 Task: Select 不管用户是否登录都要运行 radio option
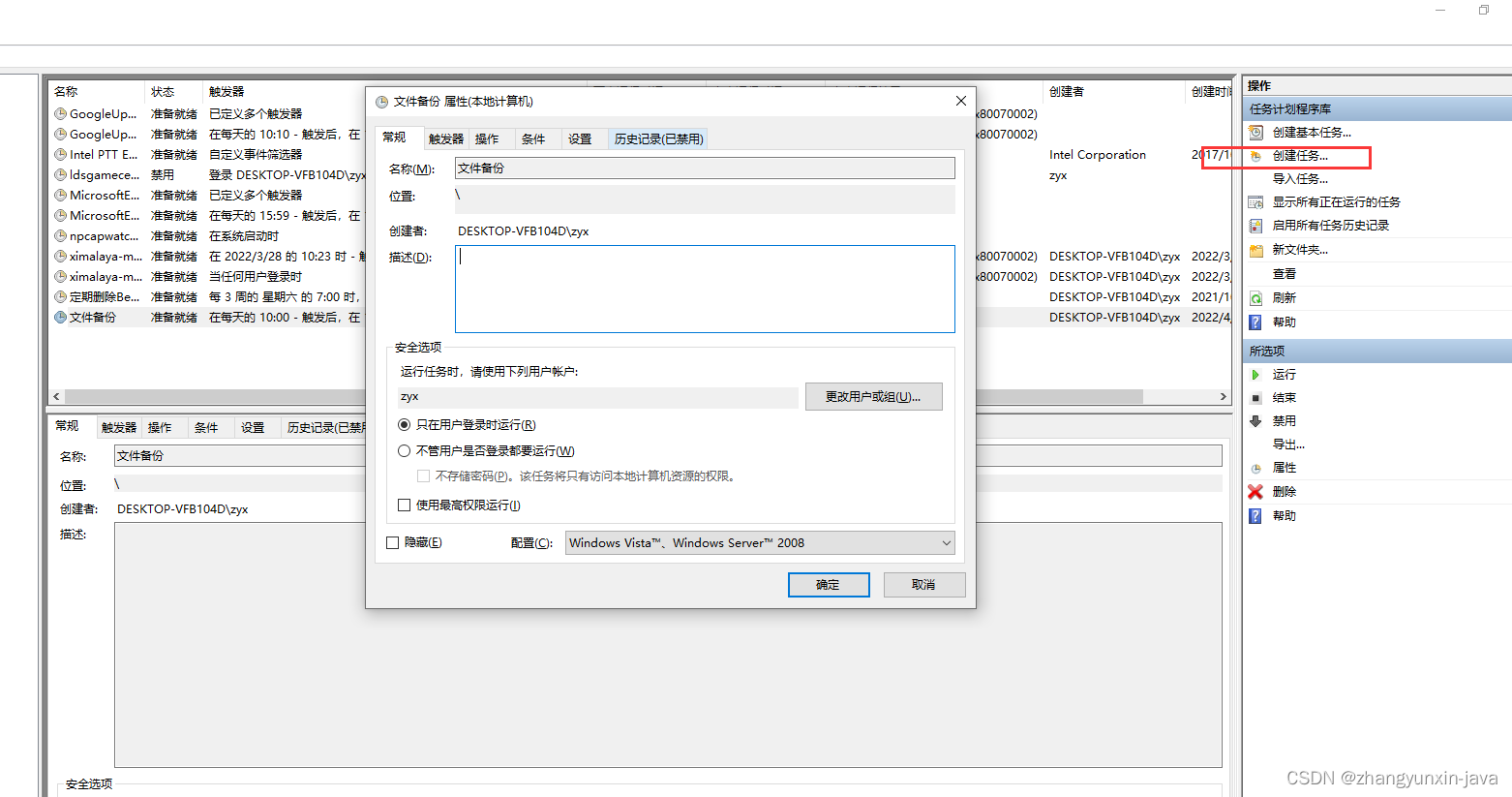click(x=404, y=450)
